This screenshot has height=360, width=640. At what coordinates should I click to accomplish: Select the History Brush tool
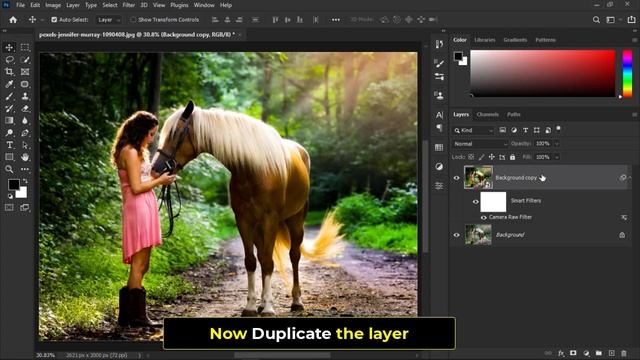[x=9, y=109]
